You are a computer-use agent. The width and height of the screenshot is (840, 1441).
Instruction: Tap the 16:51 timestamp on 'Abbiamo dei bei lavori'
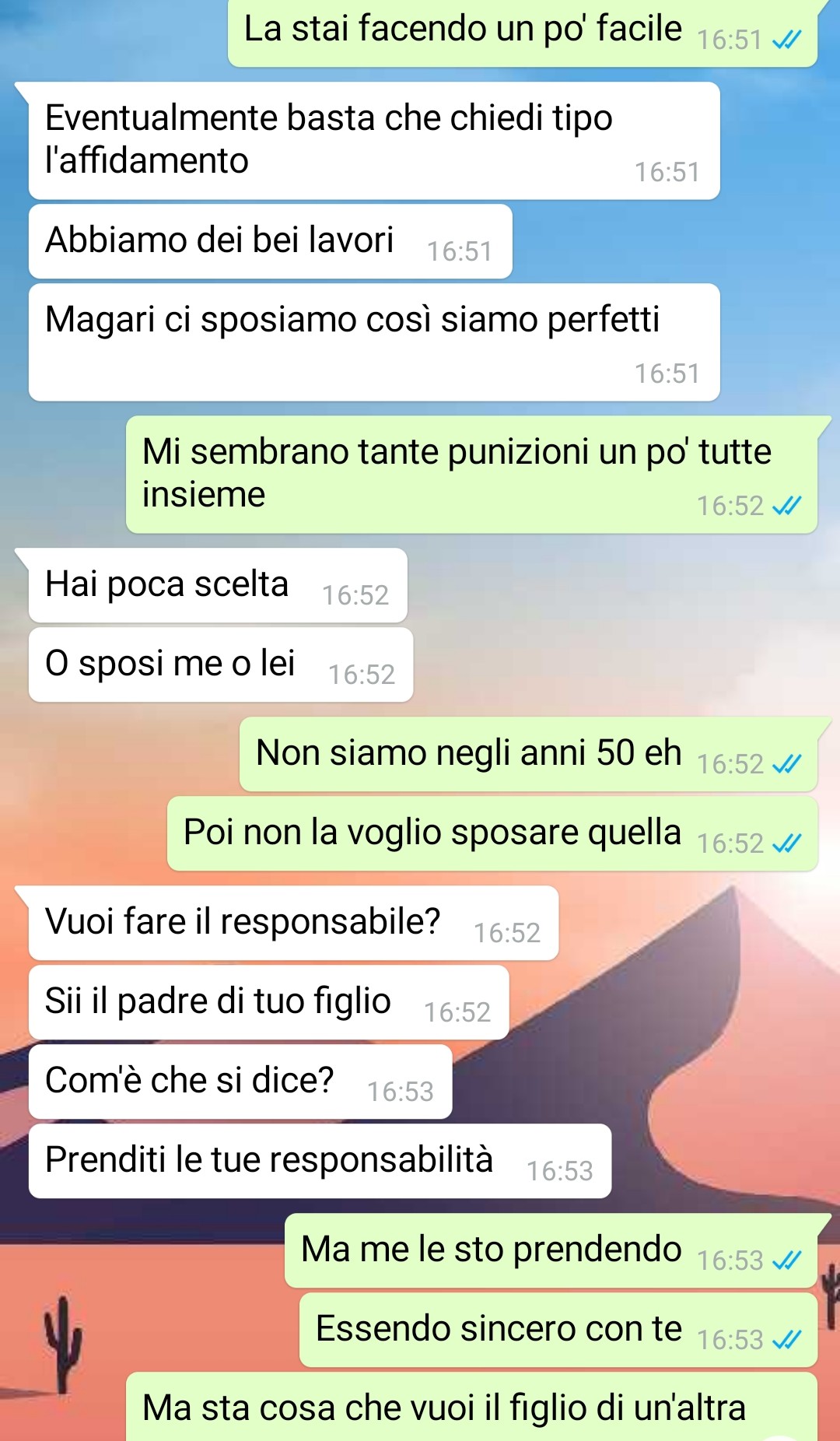point(459,252)
